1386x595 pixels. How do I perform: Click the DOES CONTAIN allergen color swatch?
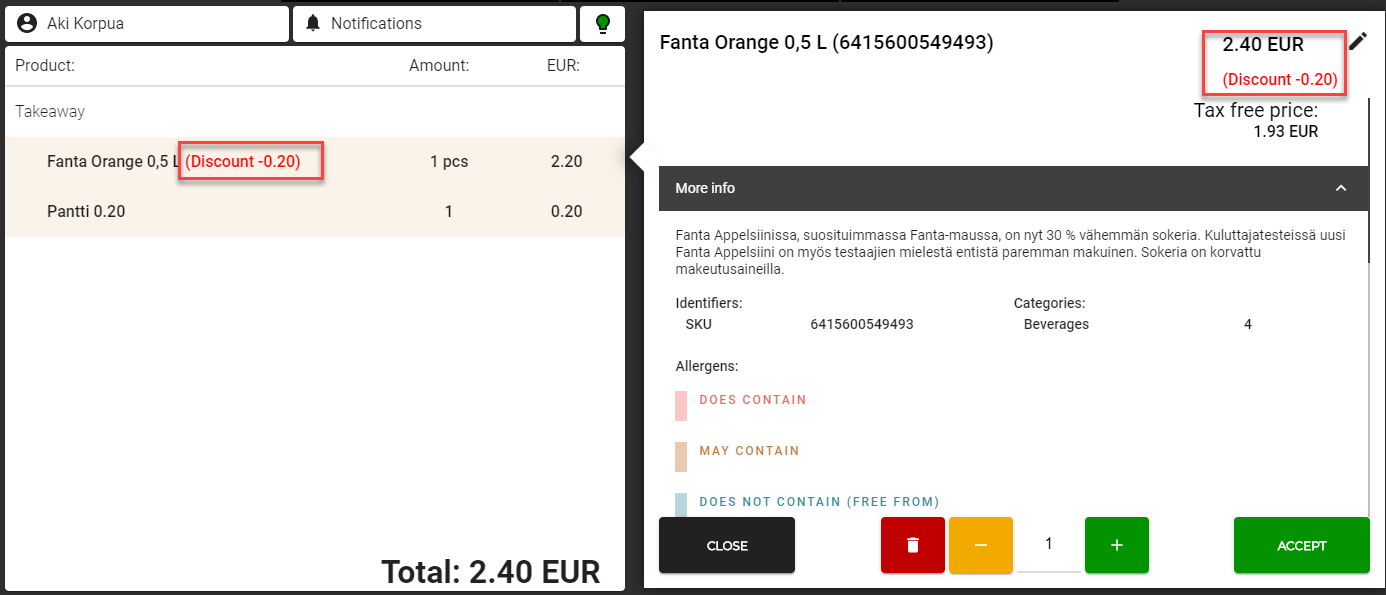click(681, 405)
